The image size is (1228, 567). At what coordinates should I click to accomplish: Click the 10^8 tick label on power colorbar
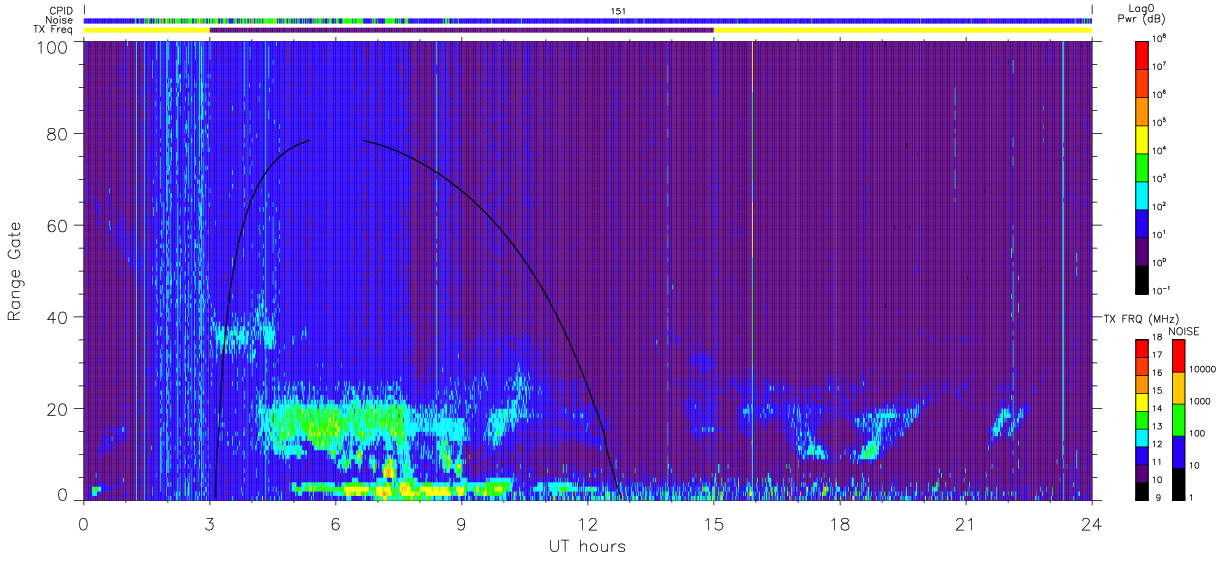pos(1161,37)
